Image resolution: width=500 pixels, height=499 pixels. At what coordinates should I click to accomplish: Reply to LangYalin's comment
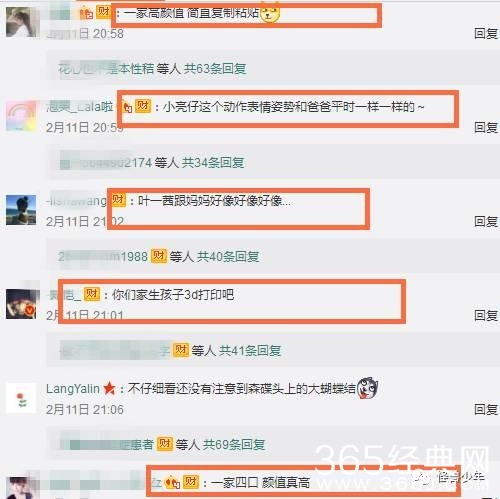click(486, 409)
